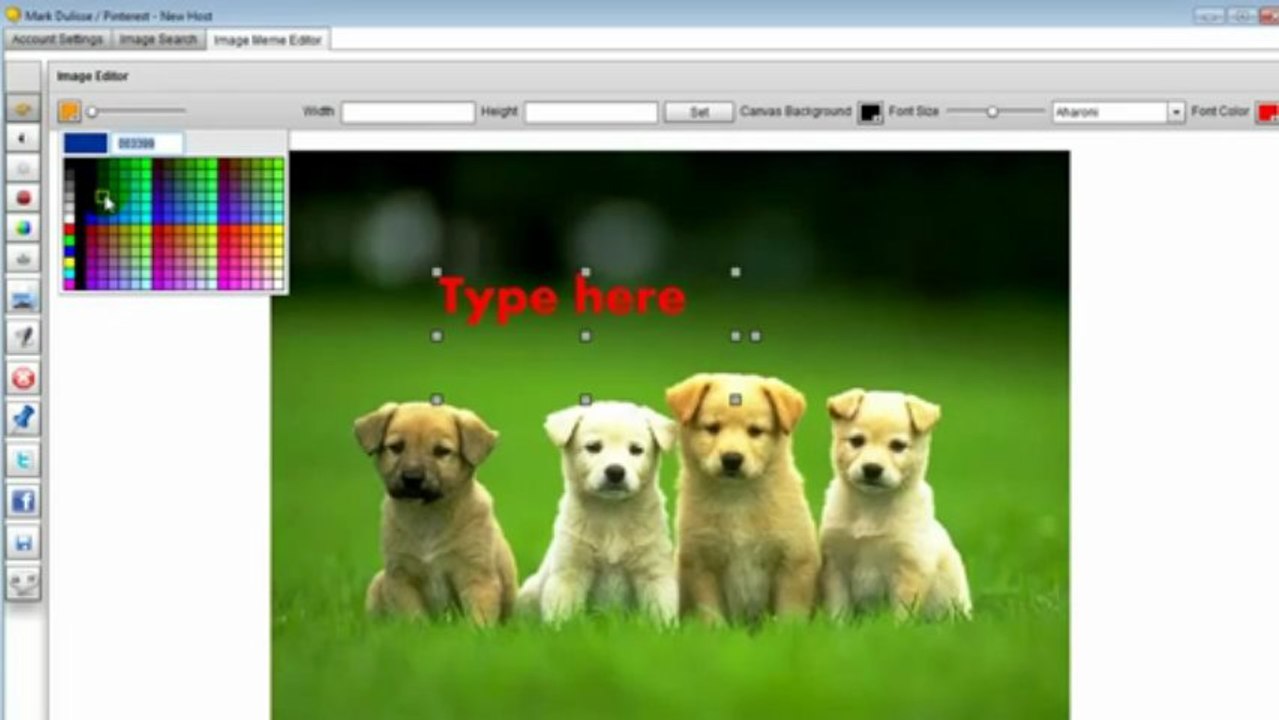Screen dimensions: 1279x720
Task: Click into the Height input field
Action: 591,112
